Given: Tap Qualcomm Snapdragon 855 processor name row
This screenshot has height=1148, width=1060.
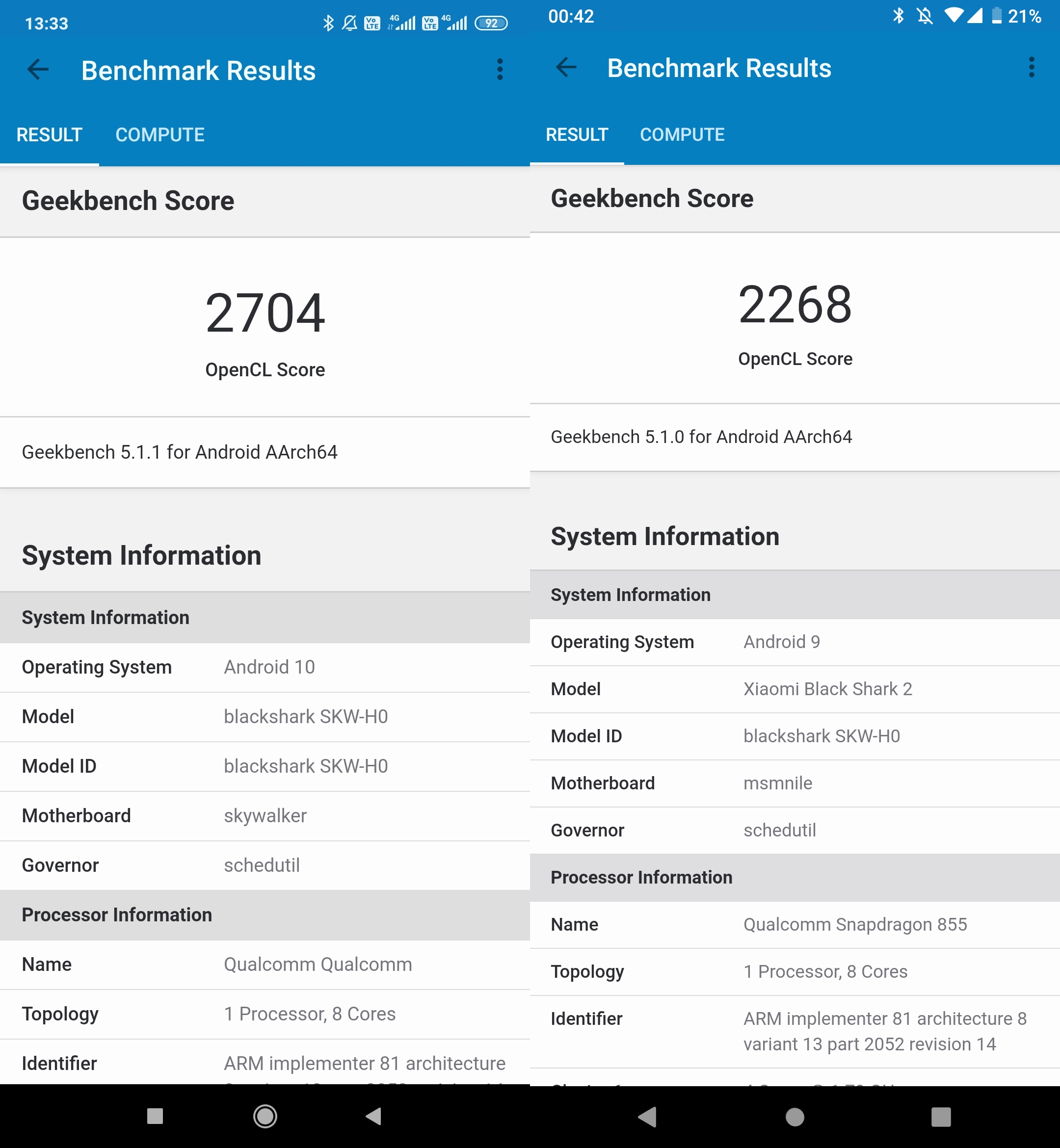Looking at the screenshot, I should [795, 924].
